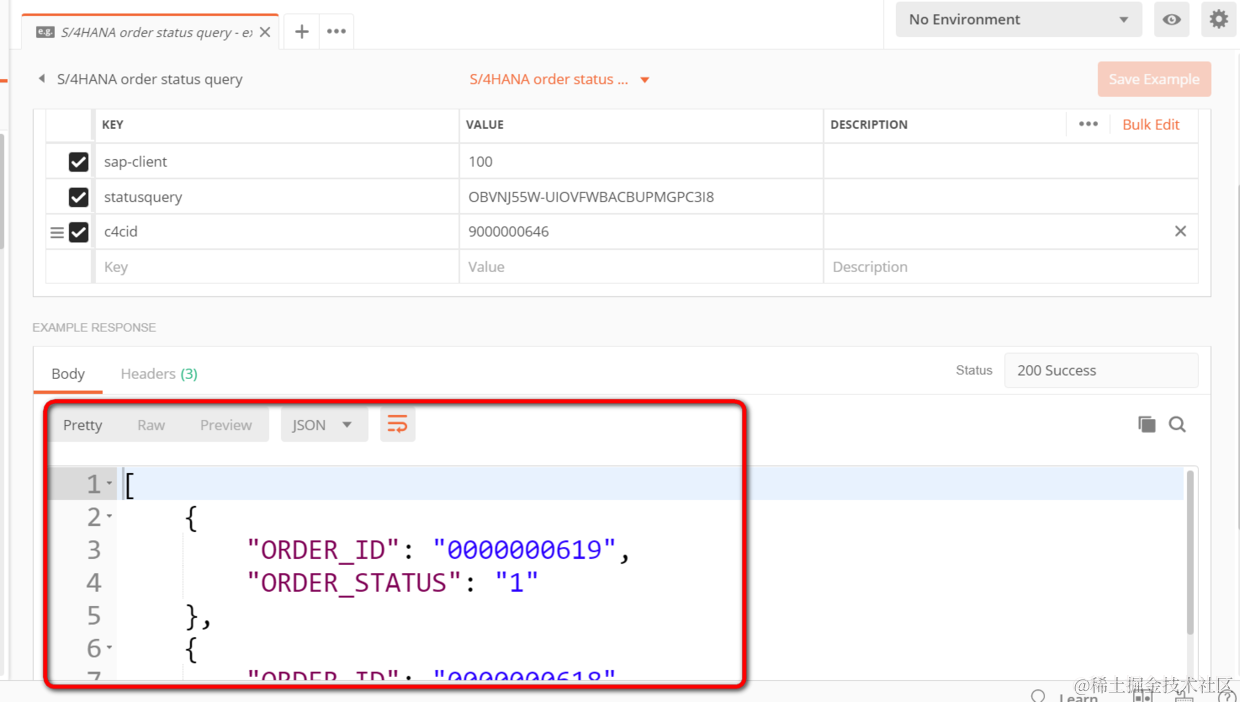Click the statusquery key cell

point(277,197)
